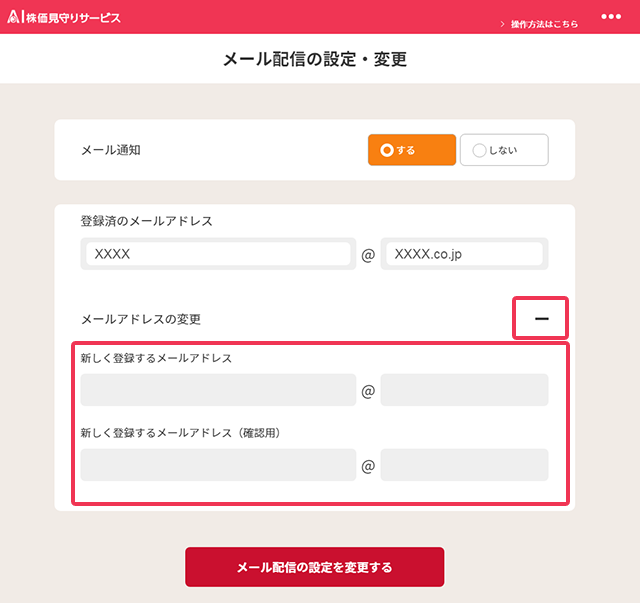Click the registered email XXXX local-part field
This screenshot has height=603, width=640.
click(218, 254)
